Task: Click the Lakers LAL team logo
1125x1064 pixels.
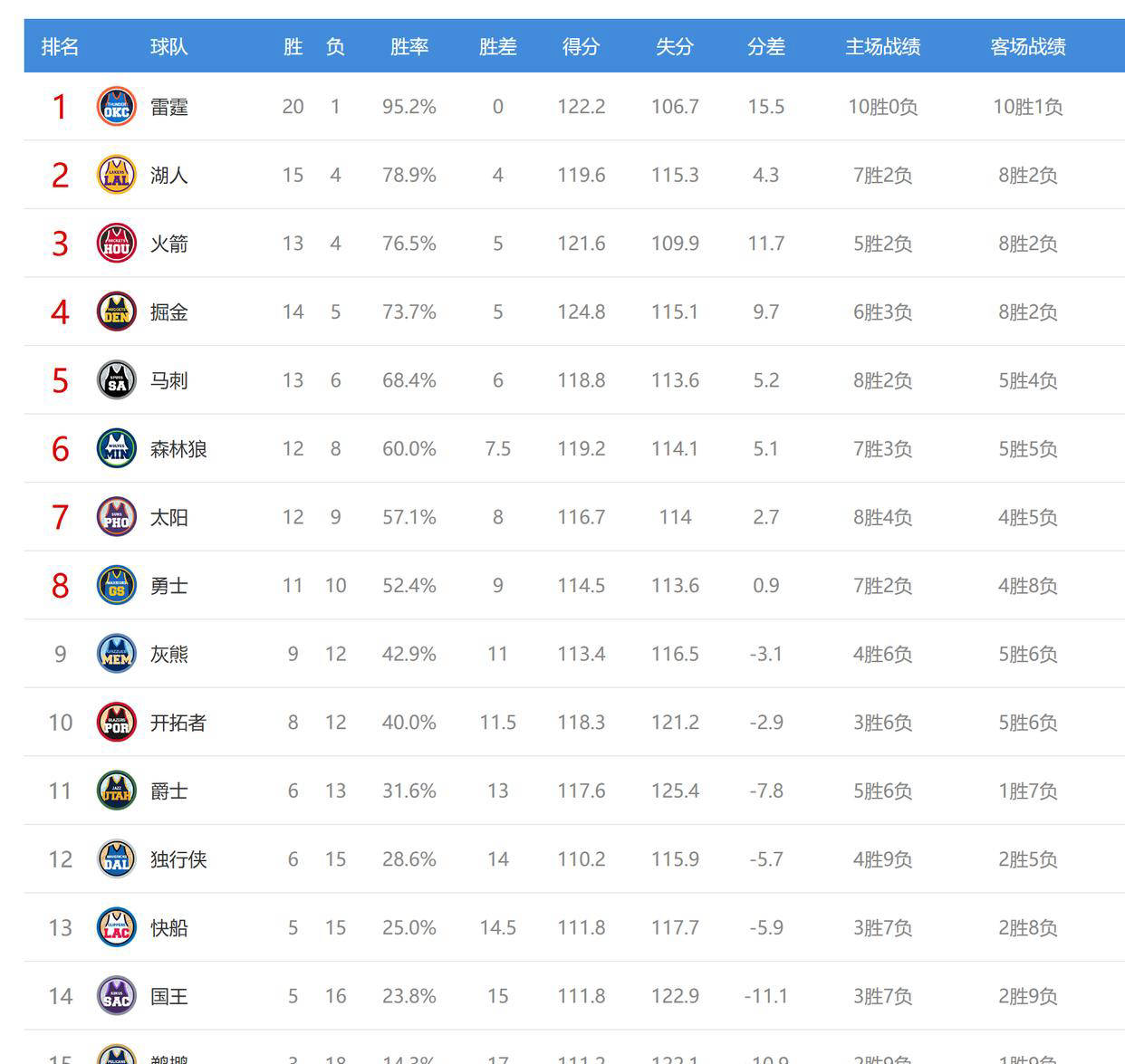Action: tap(116, 175)
